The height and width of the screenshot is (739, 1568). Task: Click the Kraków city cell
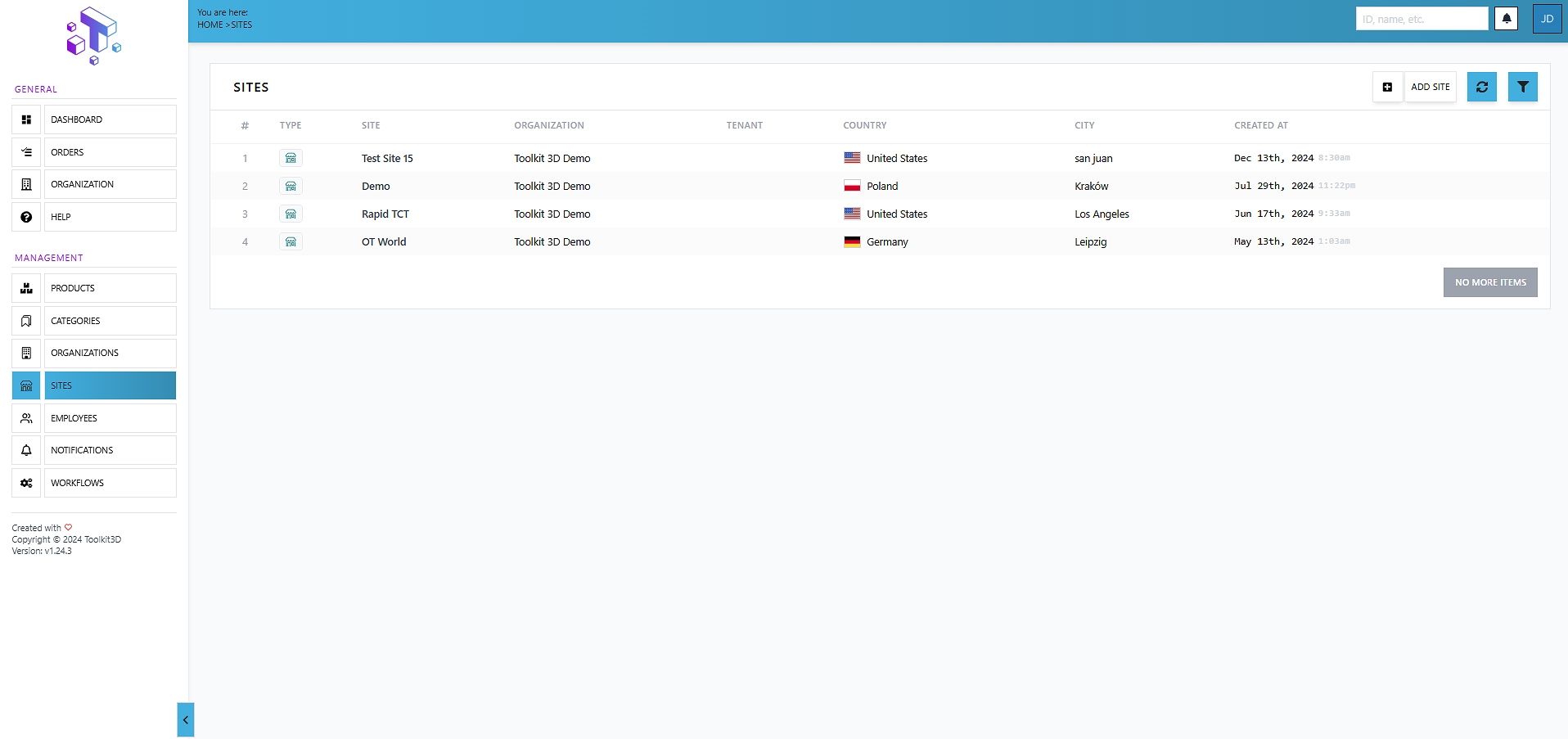tap(1092, 186)
